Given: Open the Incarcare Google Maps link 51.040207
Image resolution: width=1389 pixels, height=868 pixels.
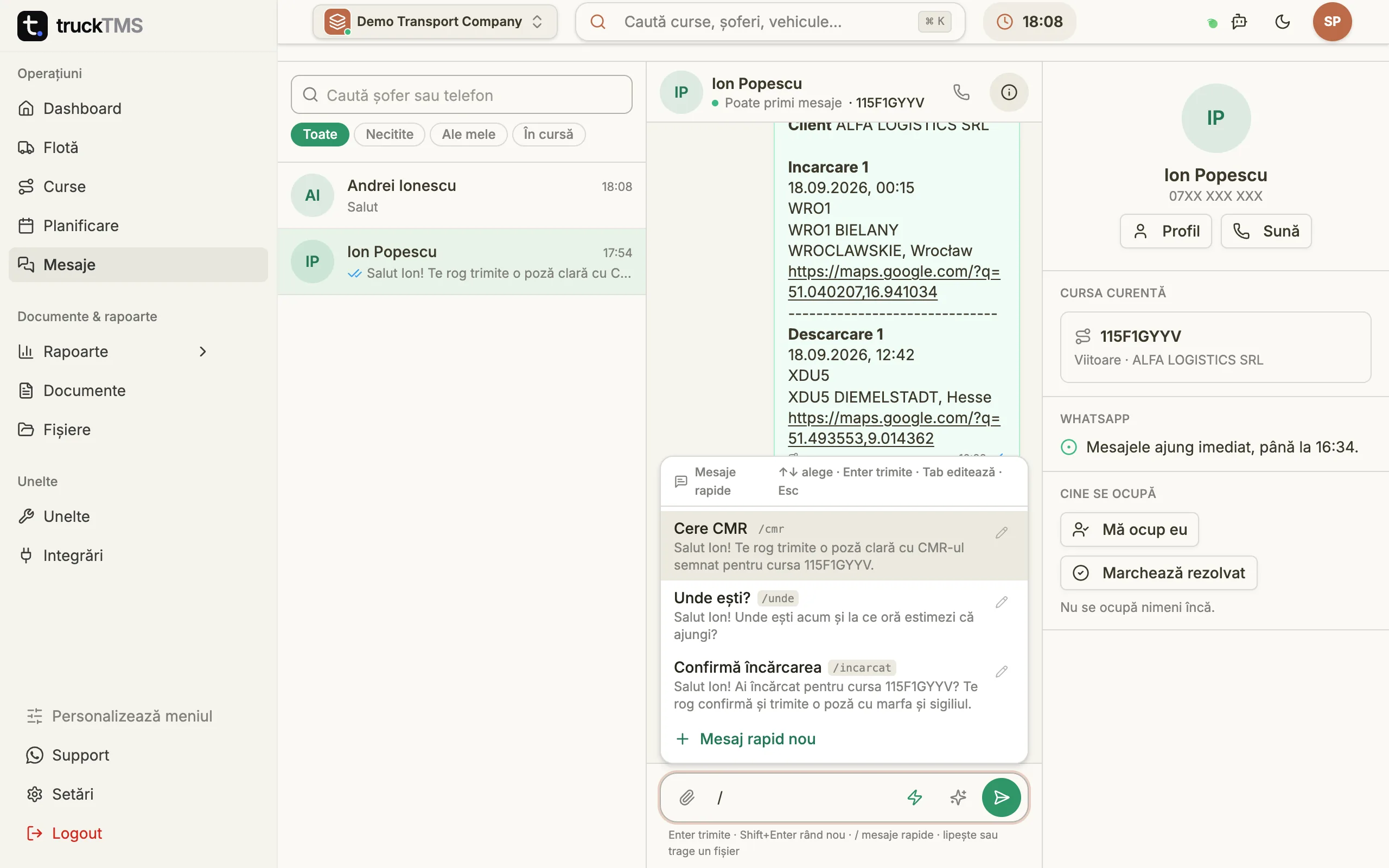Looking at the screenshot, I should click(x=894, y=282).
